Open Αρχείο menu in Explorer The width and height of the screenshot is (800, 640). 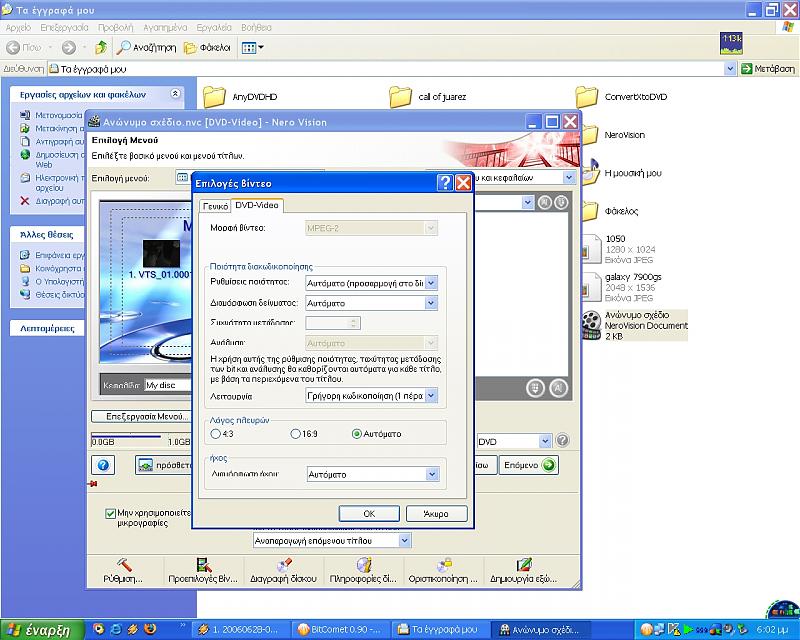pos(18,27)
